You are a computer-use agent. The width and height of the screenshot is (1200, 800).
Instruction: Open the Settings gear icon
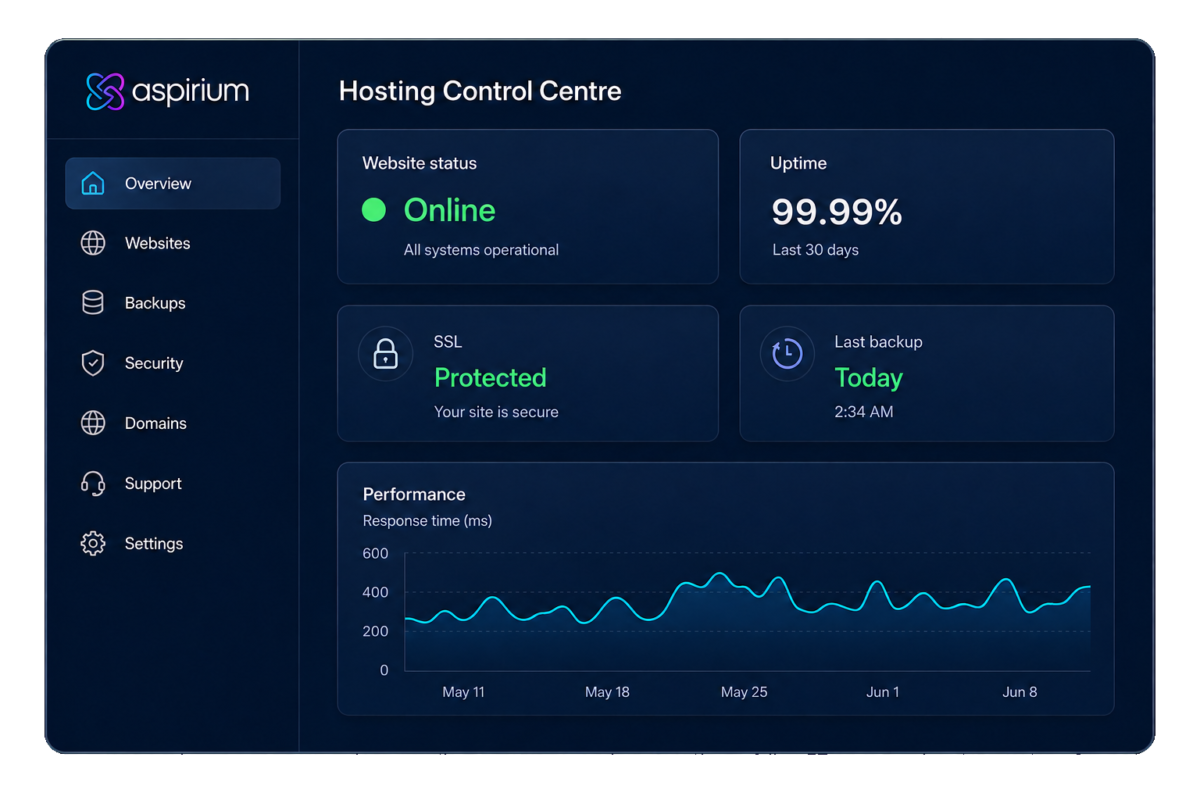93,544
